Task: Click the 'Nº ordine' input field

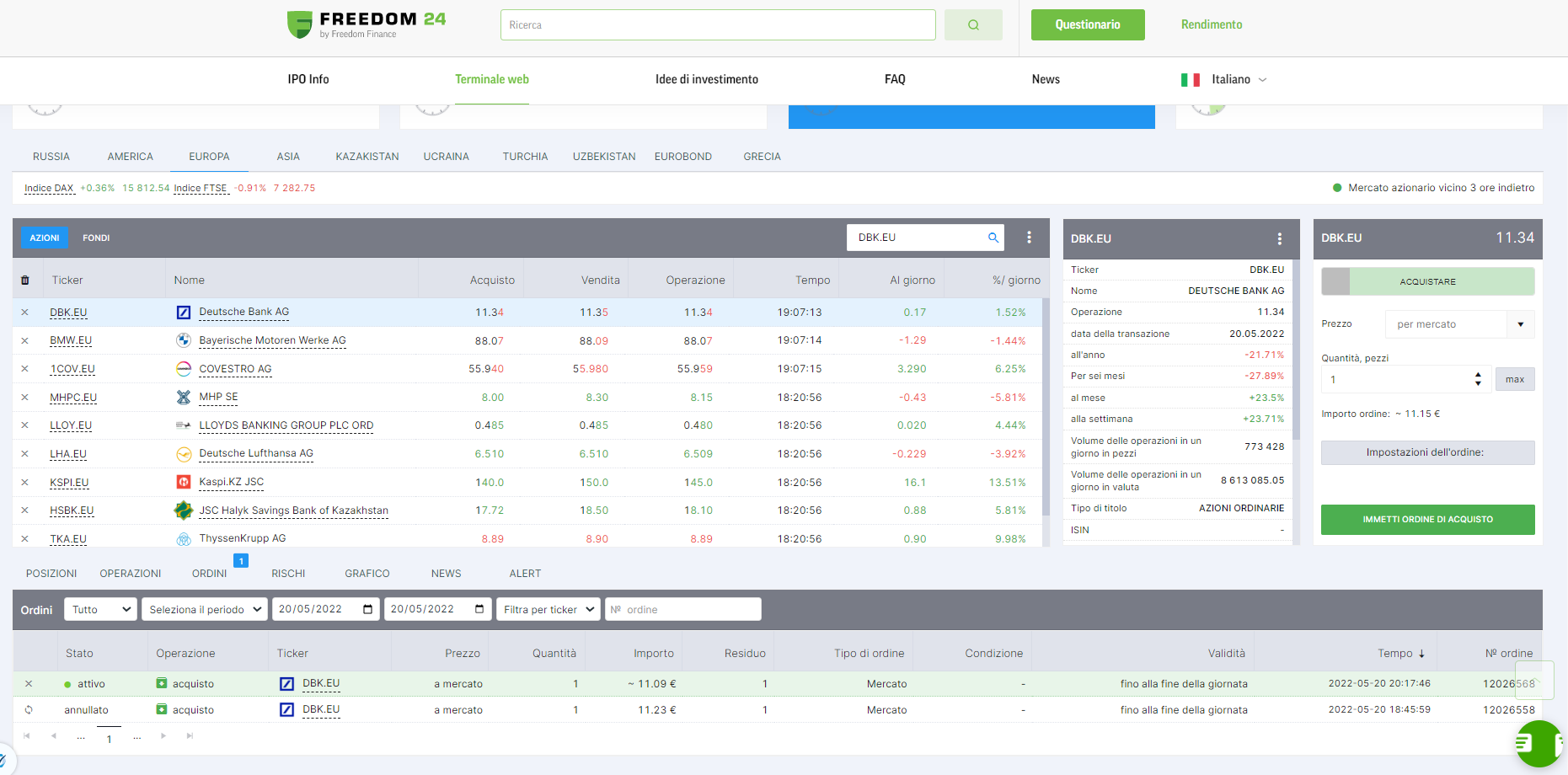Action: (683, 609)
